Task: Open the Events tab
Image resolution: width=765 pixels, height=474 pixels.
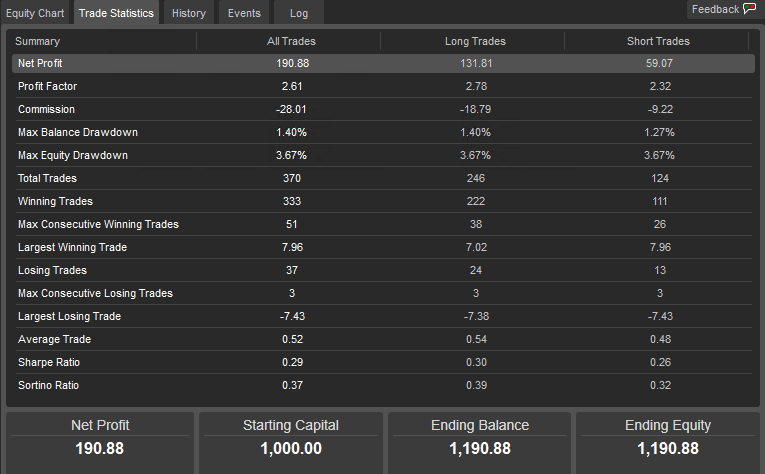Action: [x=244, y=13]
